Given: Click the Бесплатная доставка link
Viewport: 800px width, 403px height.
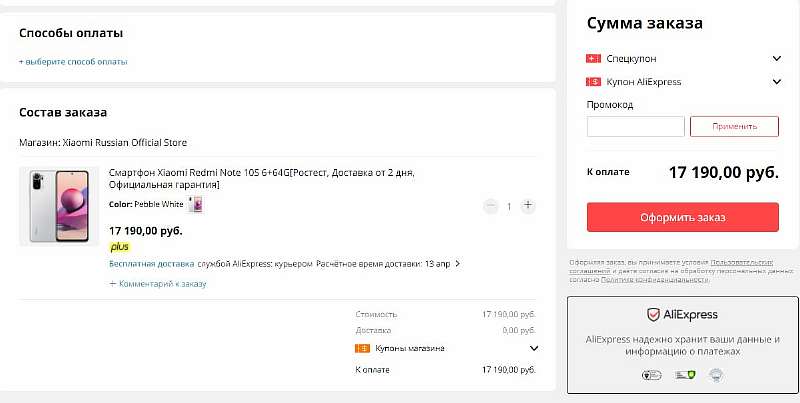Looking at the screenshot, I should point(151,264).
